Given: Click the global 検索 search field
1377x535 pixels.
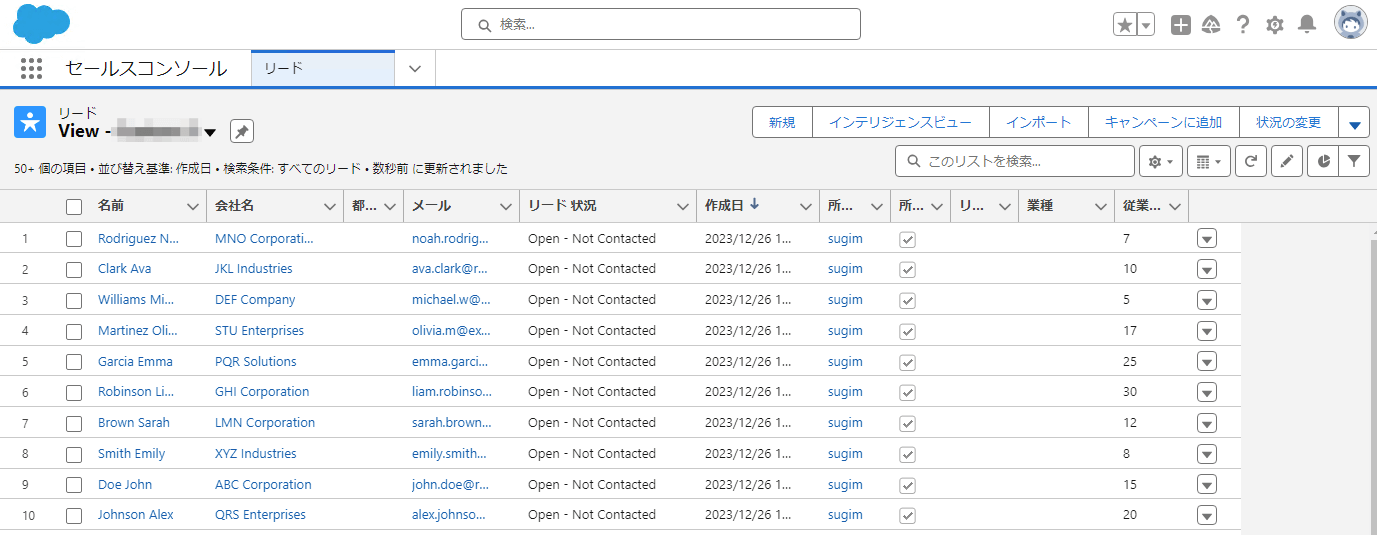Looking at the screenshot, I should coord(660,25).
